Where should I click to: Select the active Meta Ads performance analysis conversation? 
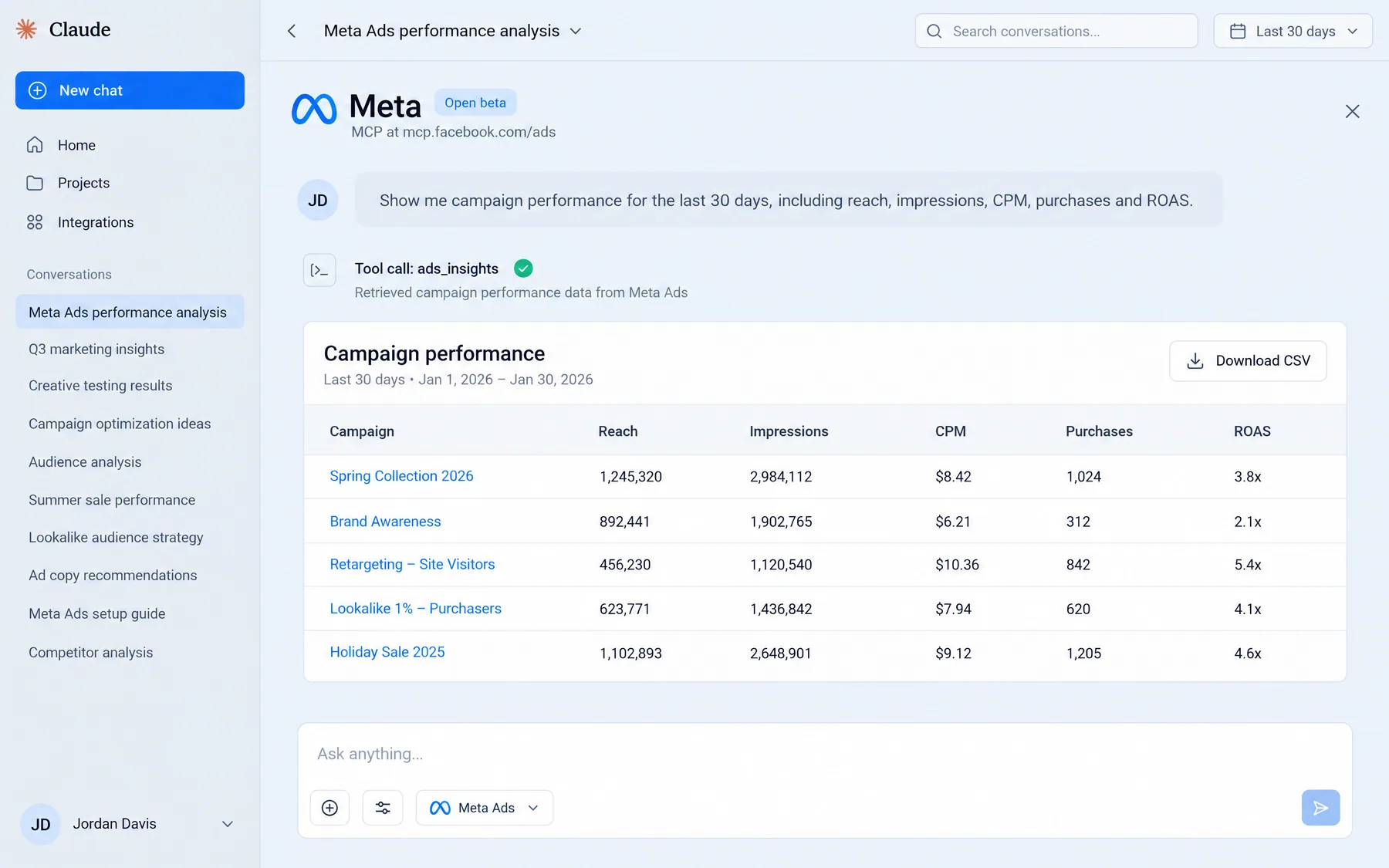[130, 312]
